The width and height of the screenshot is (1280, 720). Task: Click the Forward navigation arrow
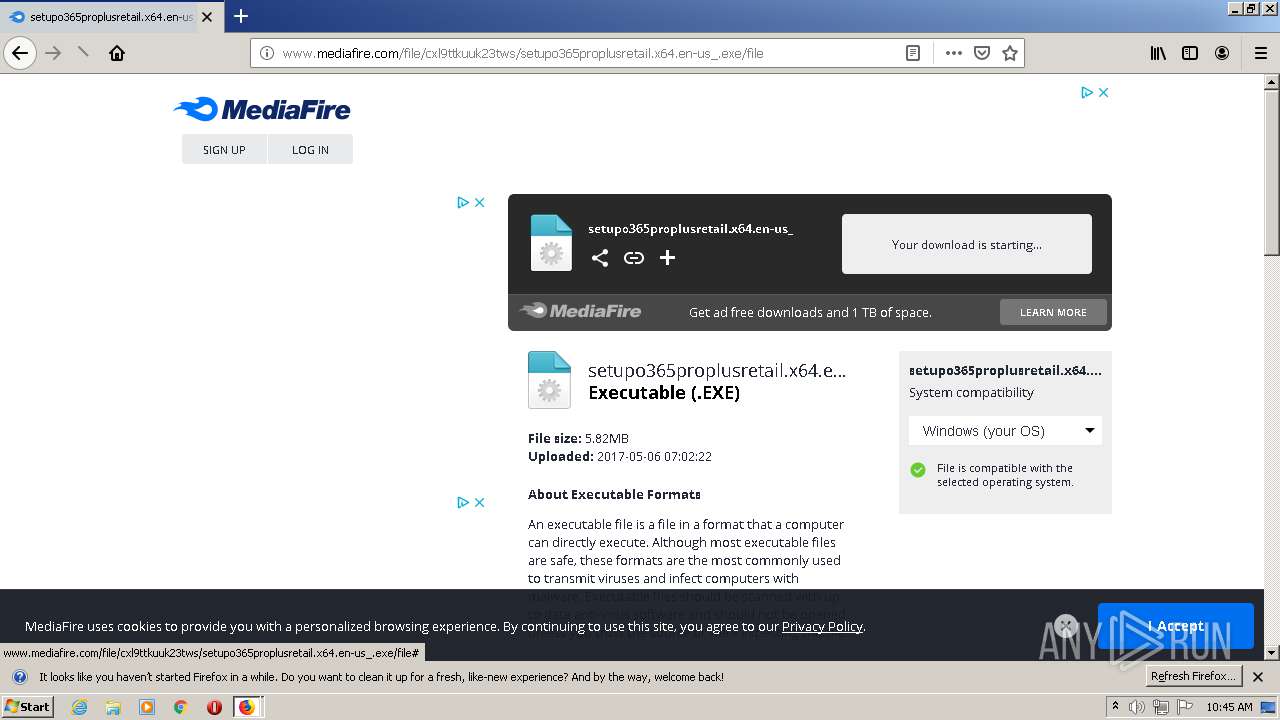[x=53, y=53]
